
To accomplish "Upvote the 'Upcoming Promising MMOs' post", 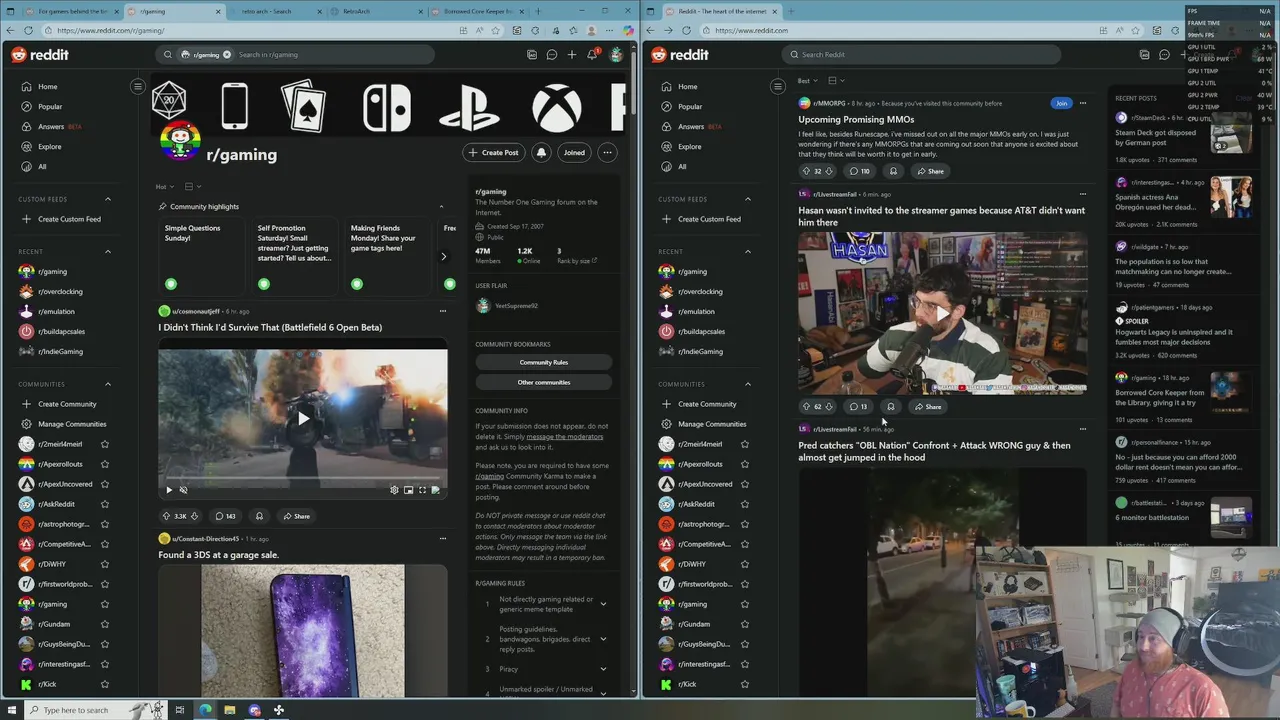I will 806,171.
